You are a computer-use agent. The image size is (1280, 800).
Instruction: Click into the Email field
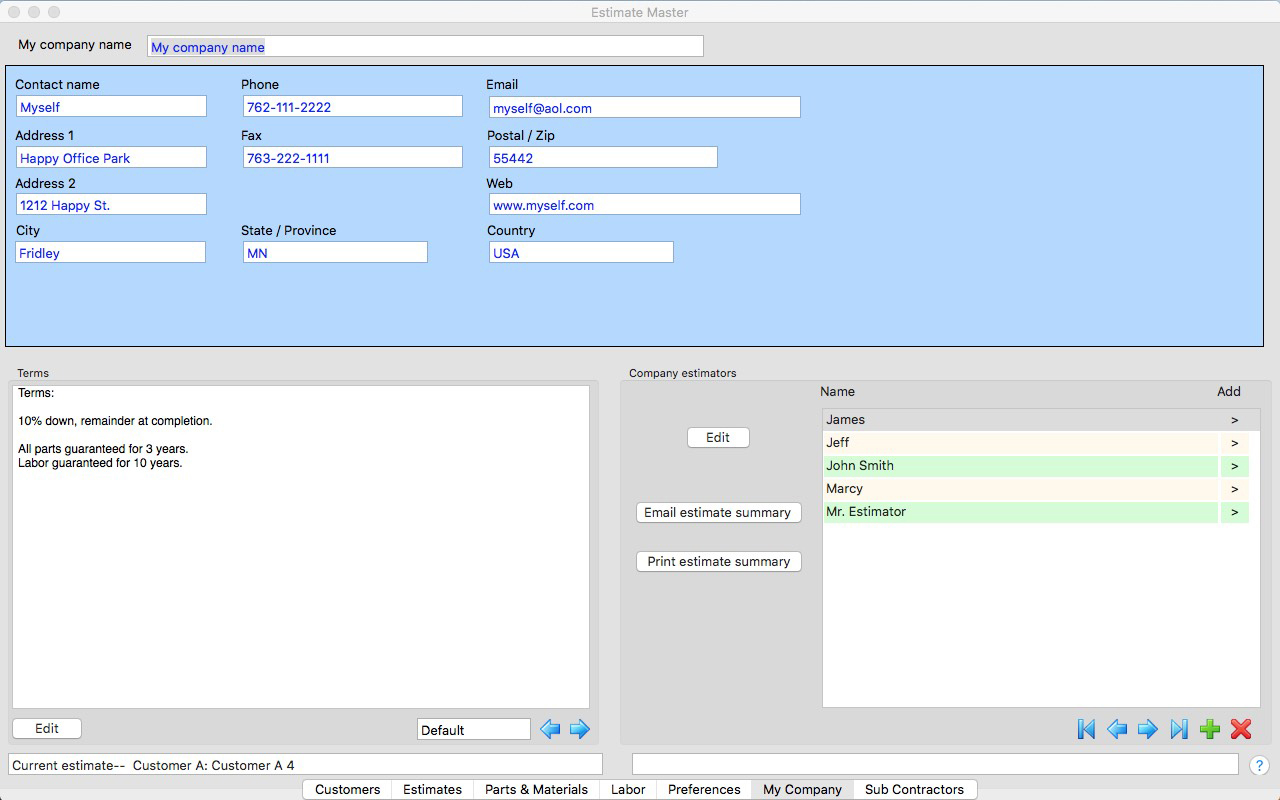click(x=644, y=108)
